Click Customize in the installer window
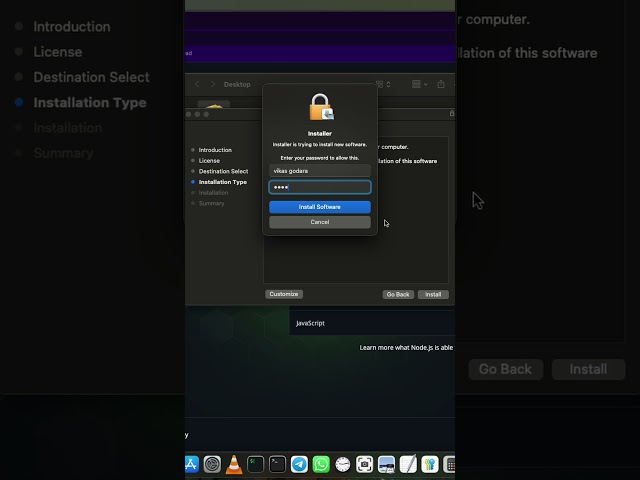Image resolution: width=640 pixels, height=480 pixels. click(284, 294)
